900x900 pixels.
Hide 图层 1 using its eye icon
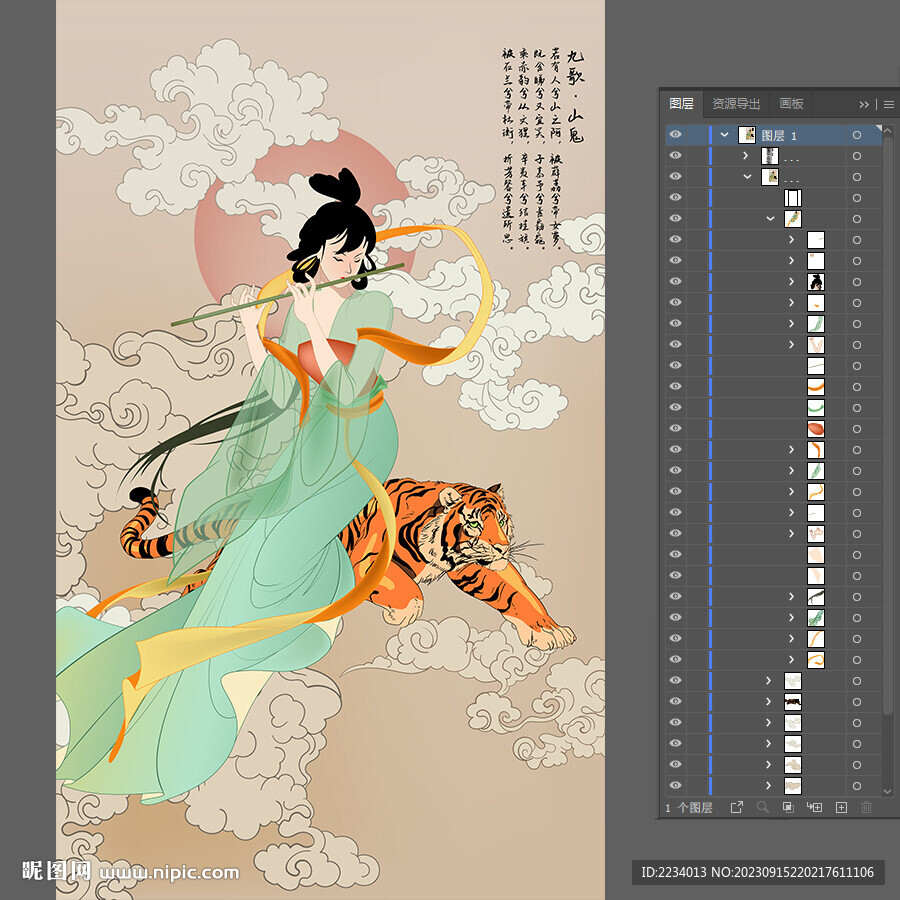[x=675, y=135]
